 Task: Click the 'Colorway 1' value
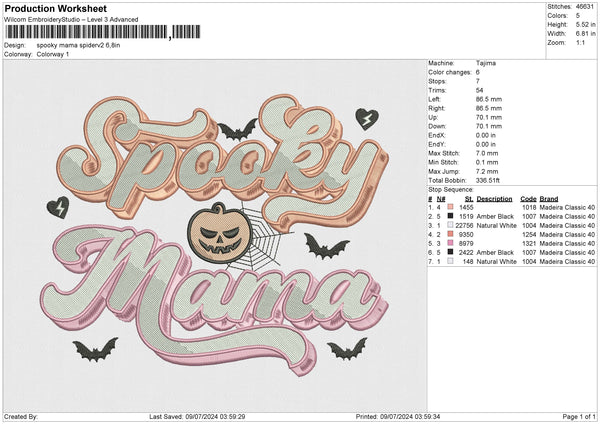53,54
